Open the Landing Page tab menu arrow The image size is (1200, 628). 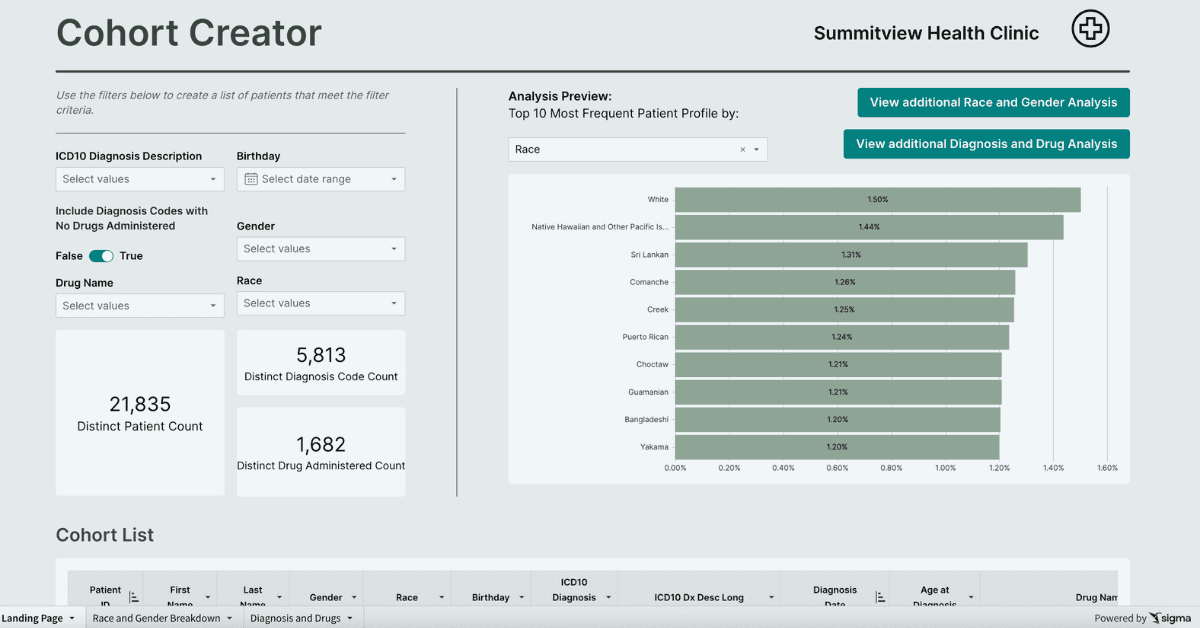click(x=72, y=618)
